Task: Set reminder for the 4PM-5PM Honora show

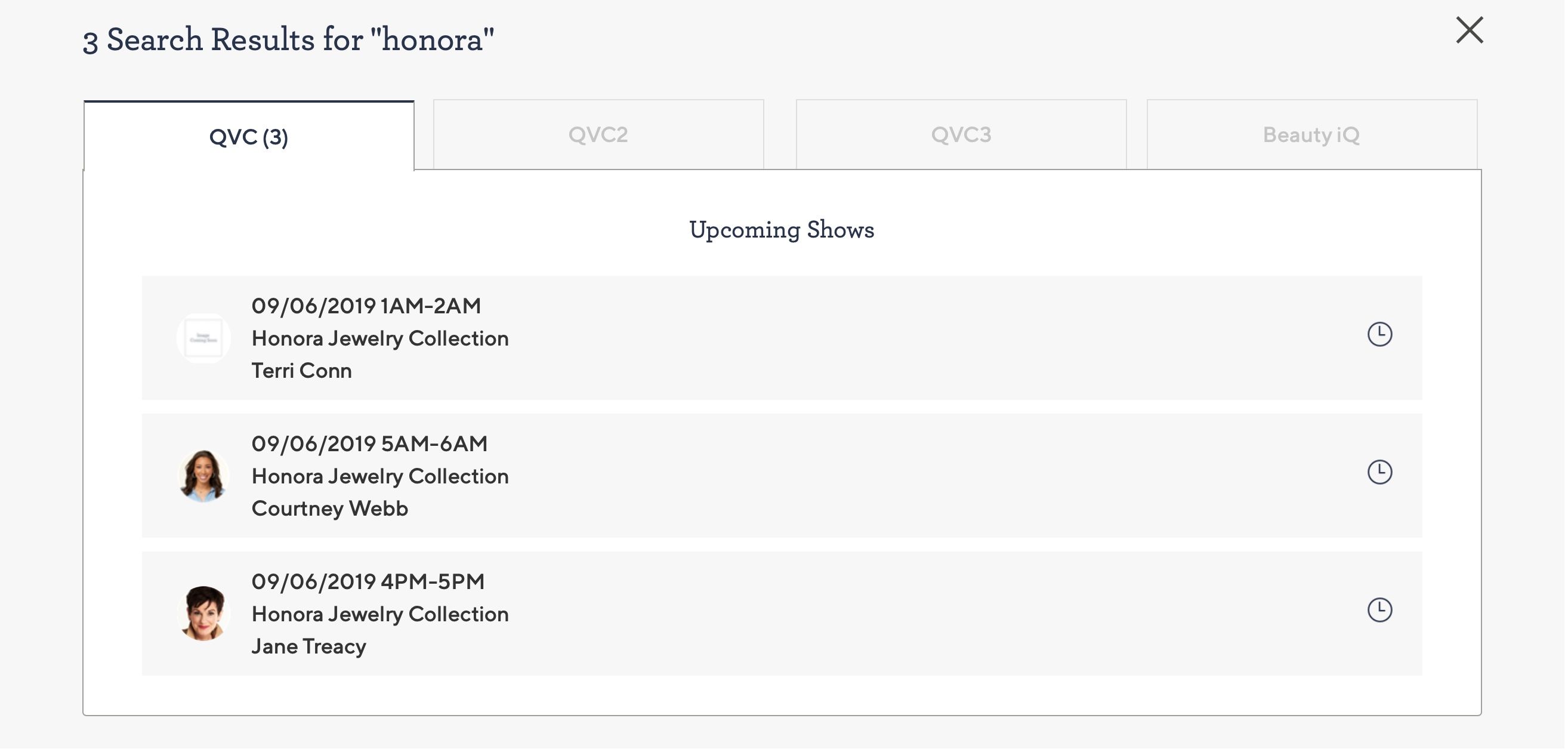Action: point(1379,609)
